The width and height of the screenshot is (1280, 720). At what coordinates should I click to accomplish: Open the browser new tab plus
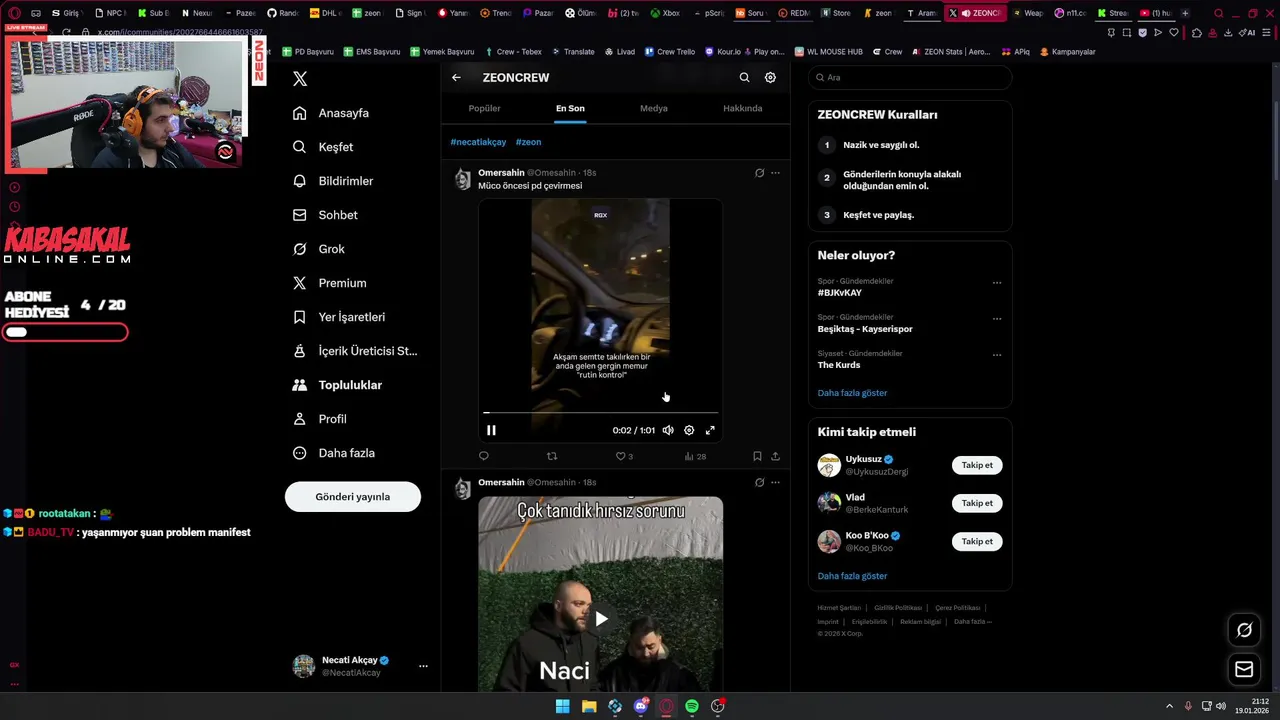1185,13
